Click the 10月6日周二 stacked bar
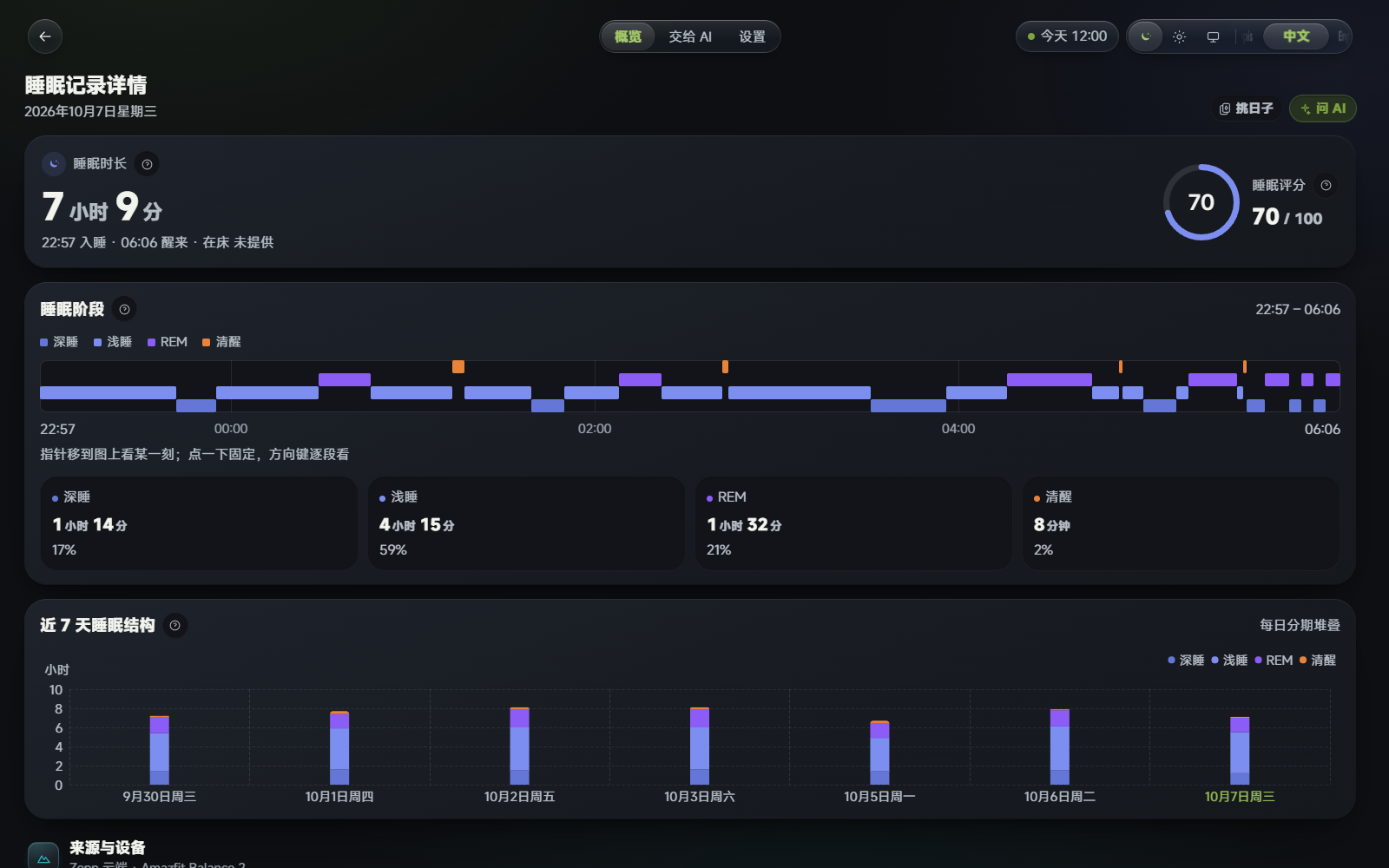The height and width of the screenshot is (868, 1389). pos(1060,747)
